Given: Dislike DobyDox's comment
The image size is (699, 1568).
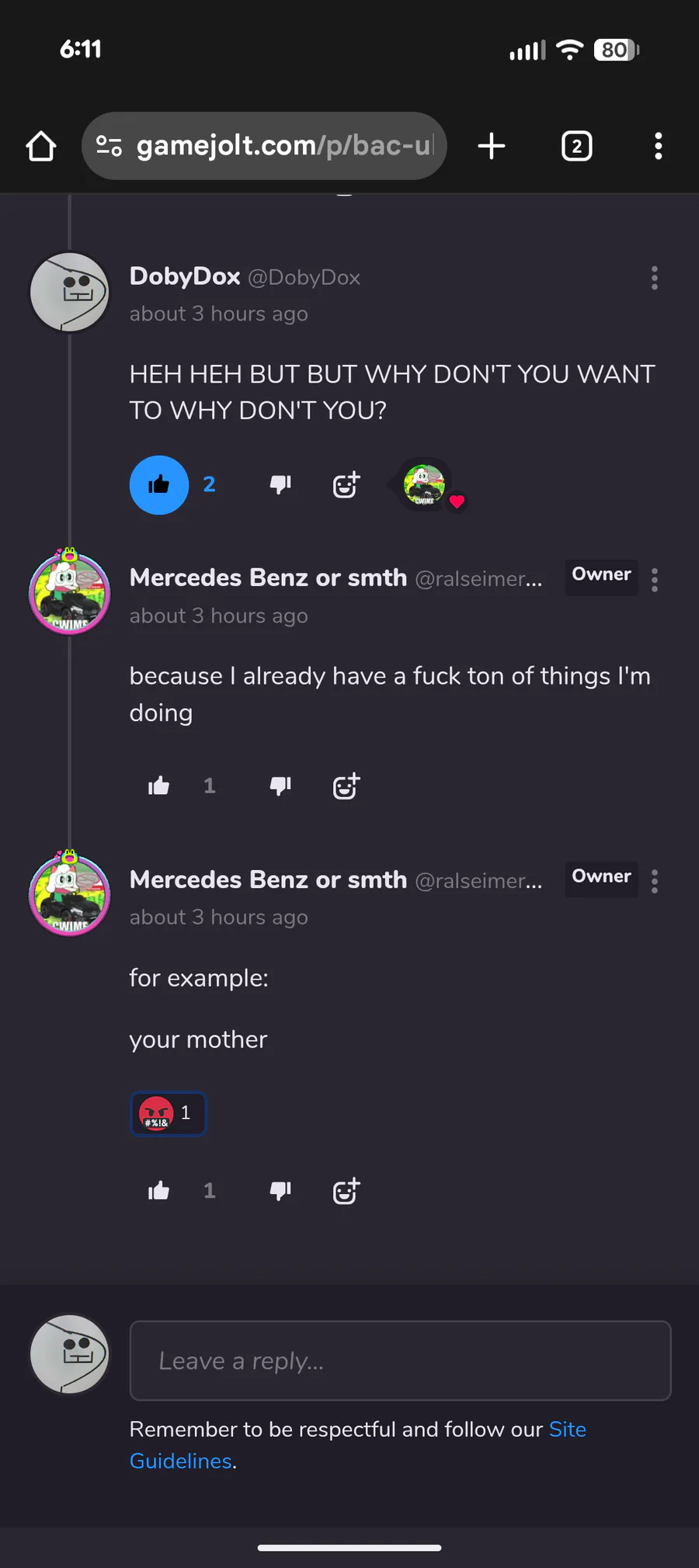Looking at the screenshot, I should 280,485.
